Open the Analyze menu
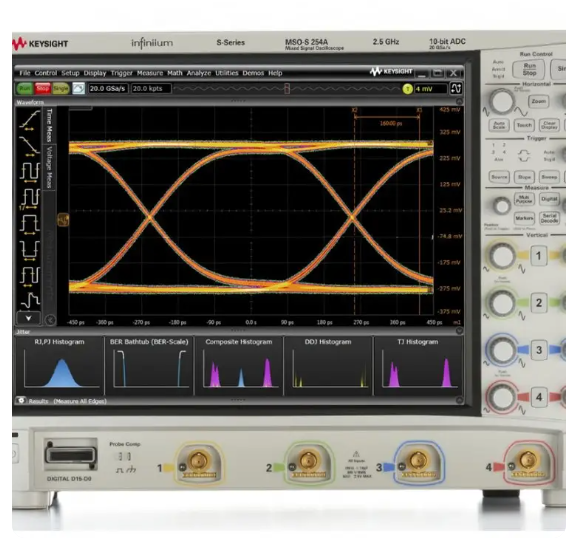The image size is (576, 548). (x=199, y=73)
